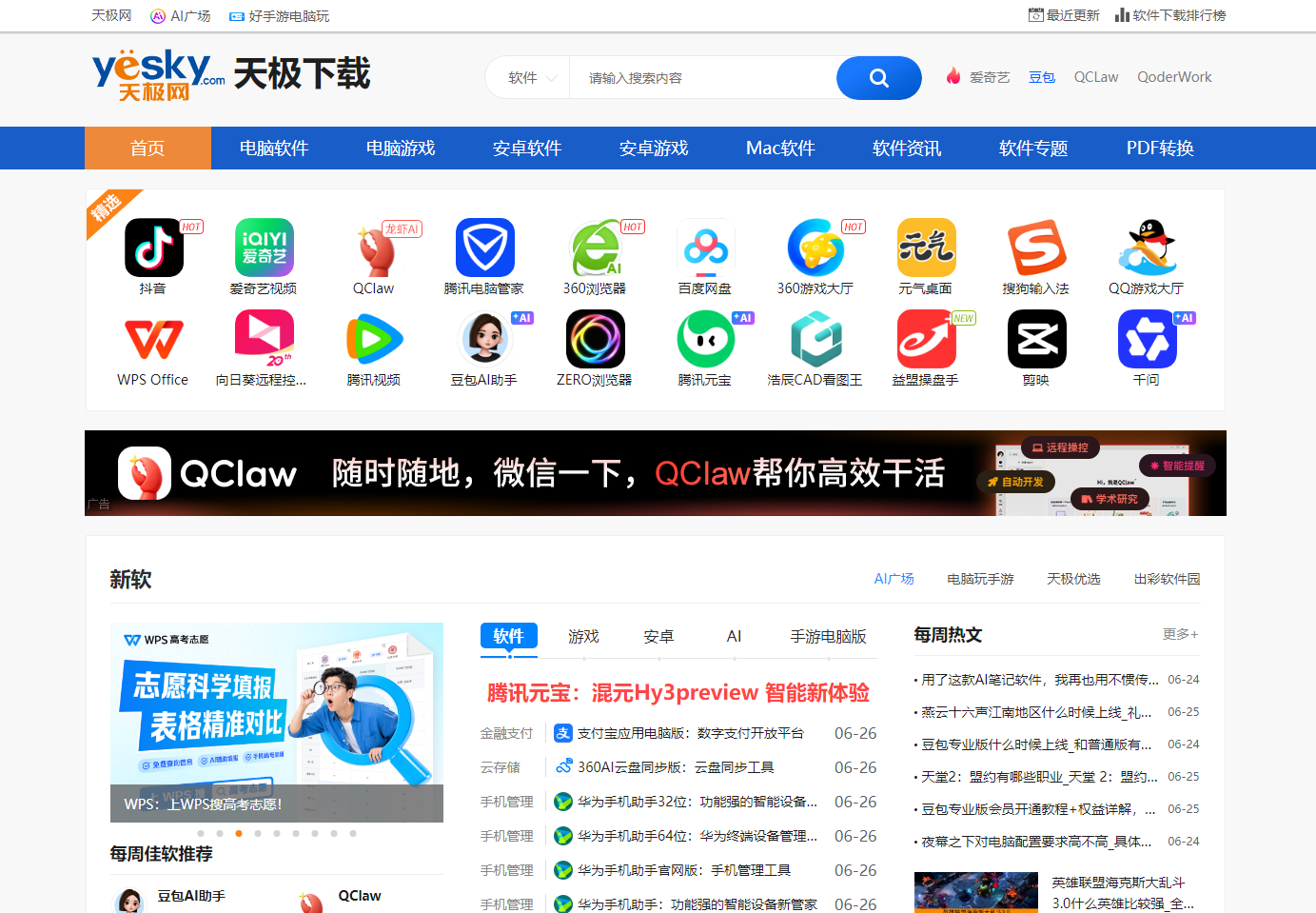Switch to the 游戏 tab

click(x=583, y=636)
